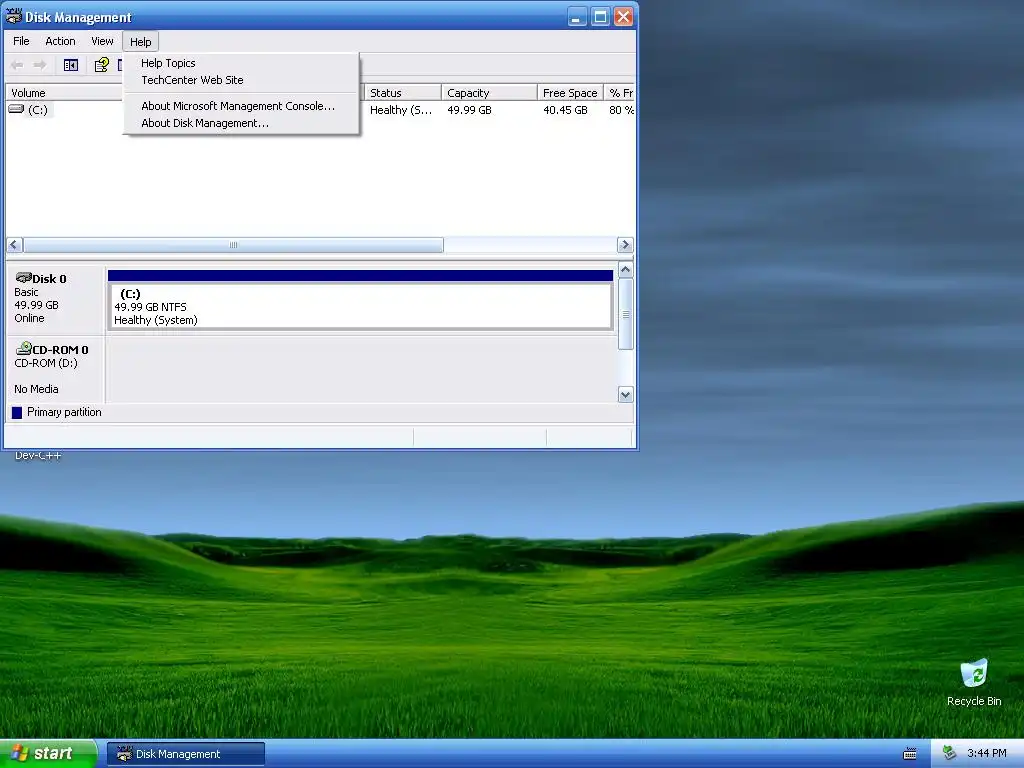Click the Volume column header
The width and height of the screenshot is (1024, 768).
tap(64, 93)
